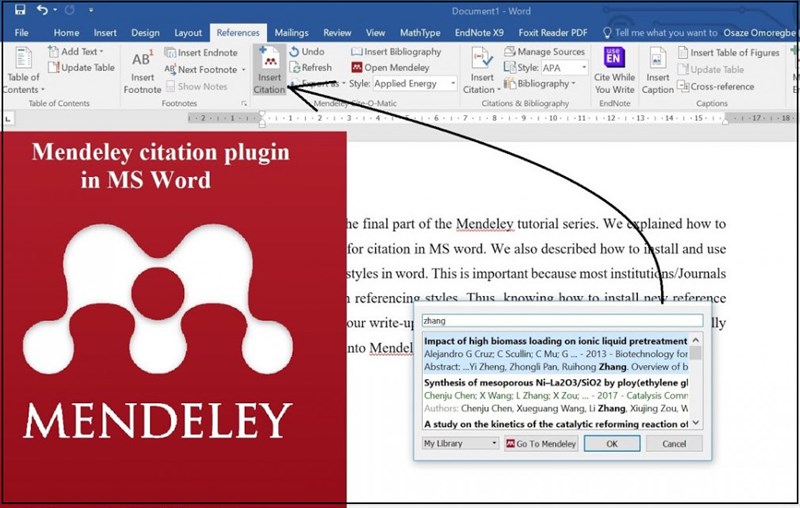
Task: Click Manage Sources
Action: (x=544, y=52)
